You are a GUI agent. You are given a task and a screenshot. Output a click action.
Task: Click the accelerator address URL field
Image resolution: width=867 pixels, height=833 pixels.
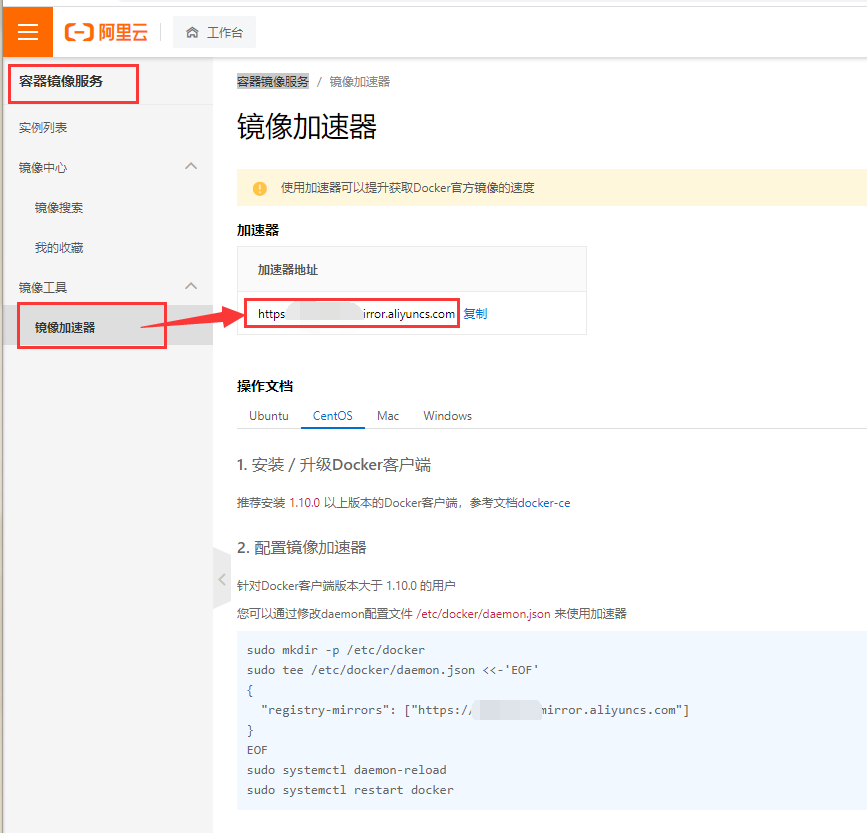click(x=357, y=314)
